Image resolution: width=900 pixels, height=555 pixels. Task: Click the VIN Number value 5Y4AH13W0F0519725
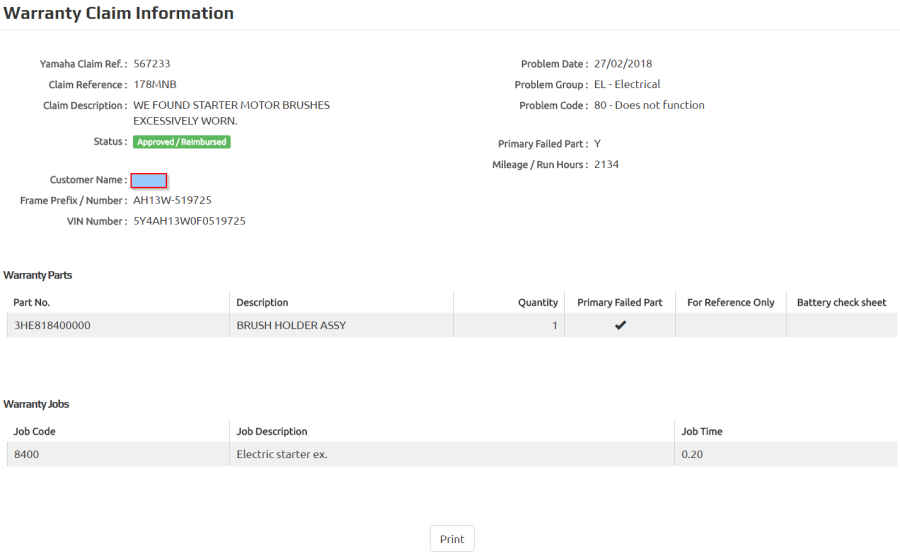click(189, 221)
